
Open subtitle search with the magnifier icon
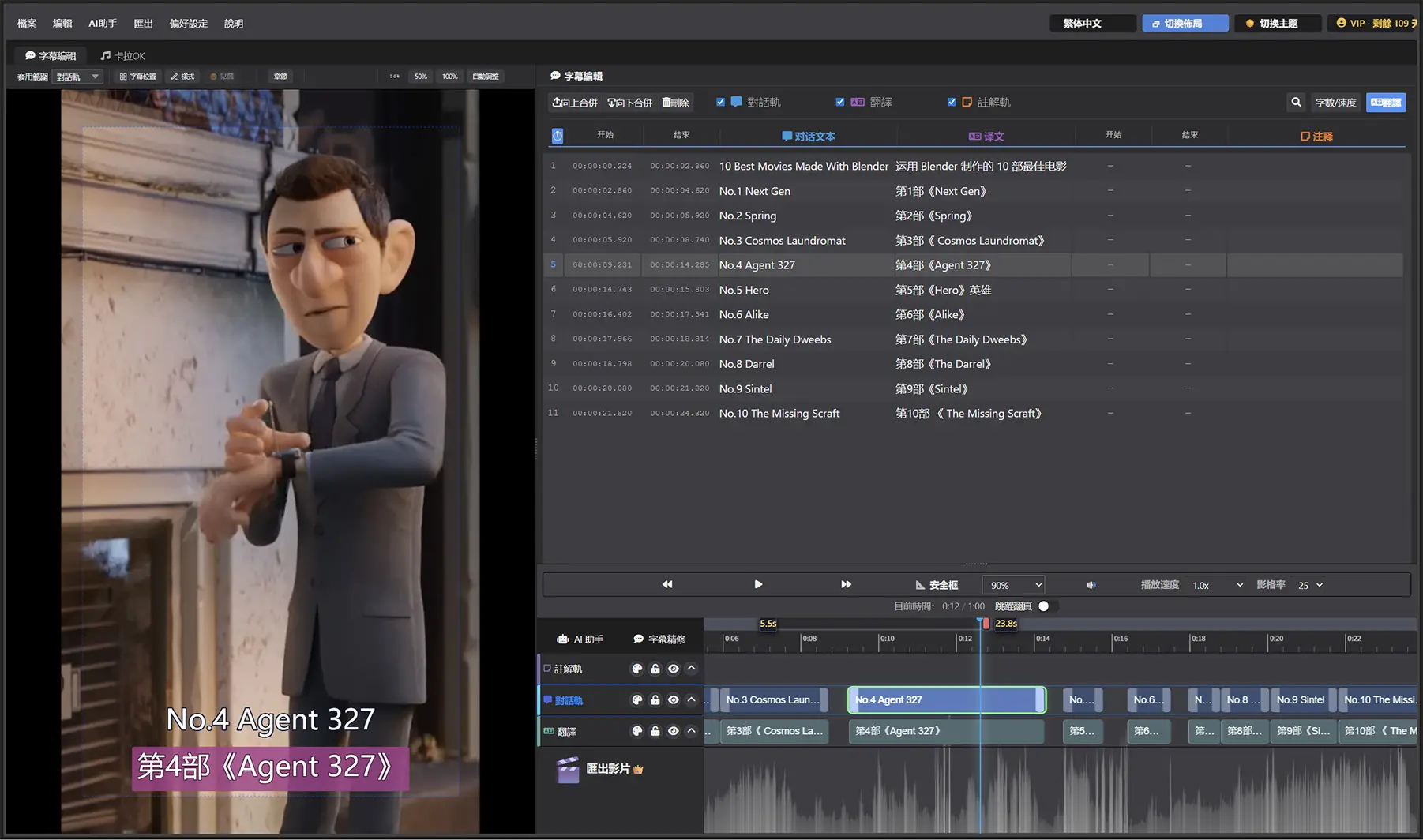pos(1296,102)
